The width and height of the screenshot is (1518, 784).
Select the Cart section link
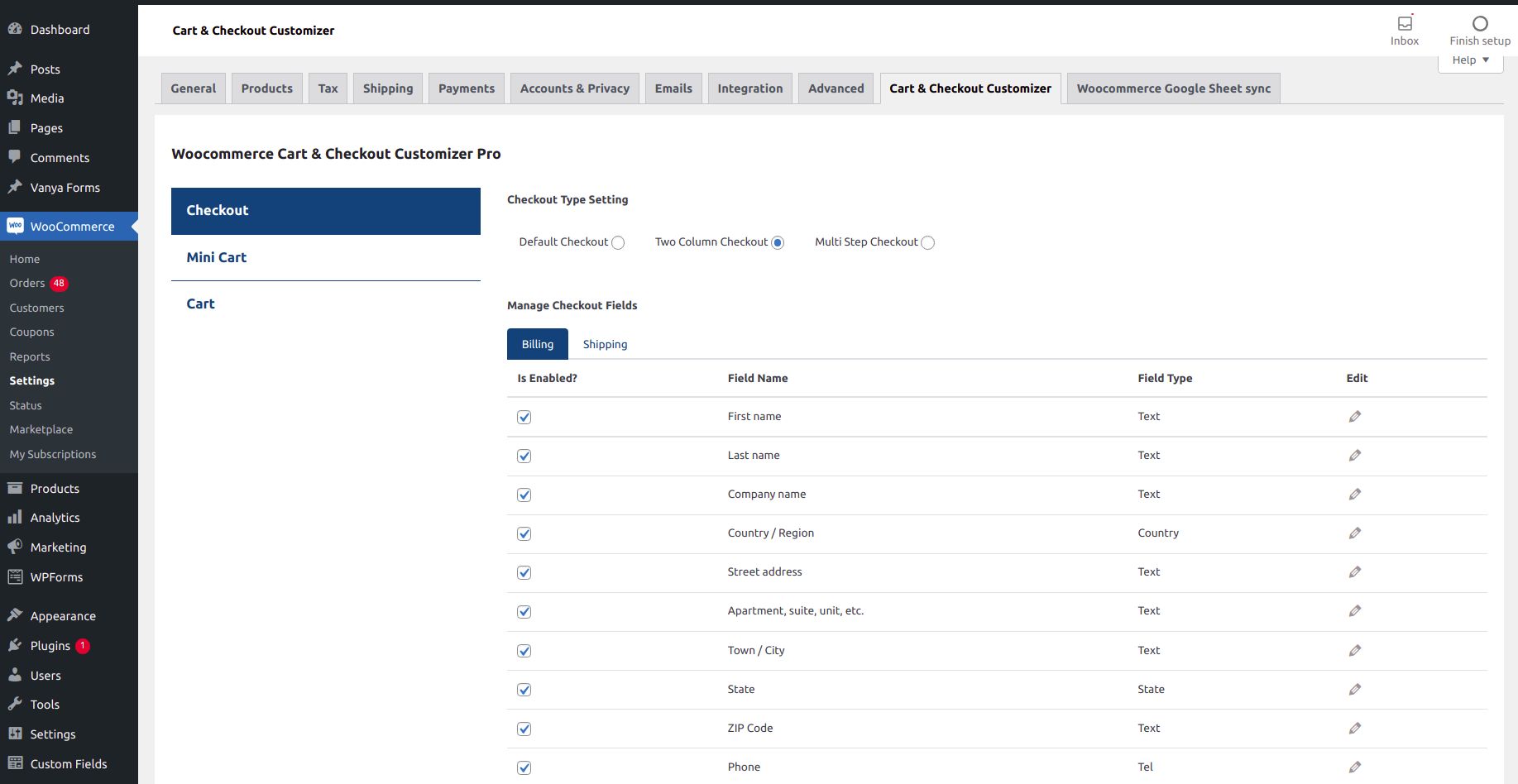coord(200,304)
